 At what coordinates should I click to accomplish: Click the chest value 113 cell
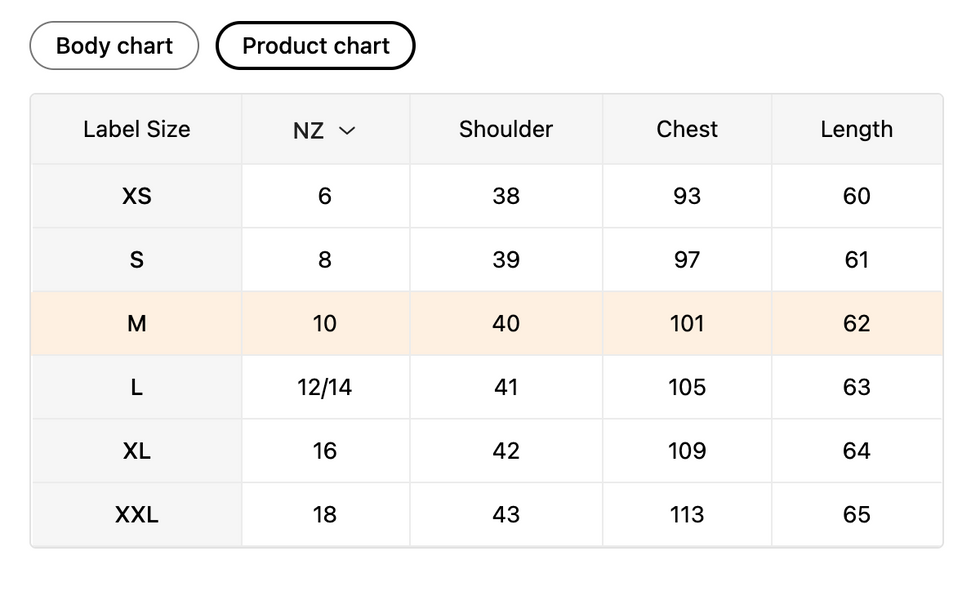[x=687, y=515]
